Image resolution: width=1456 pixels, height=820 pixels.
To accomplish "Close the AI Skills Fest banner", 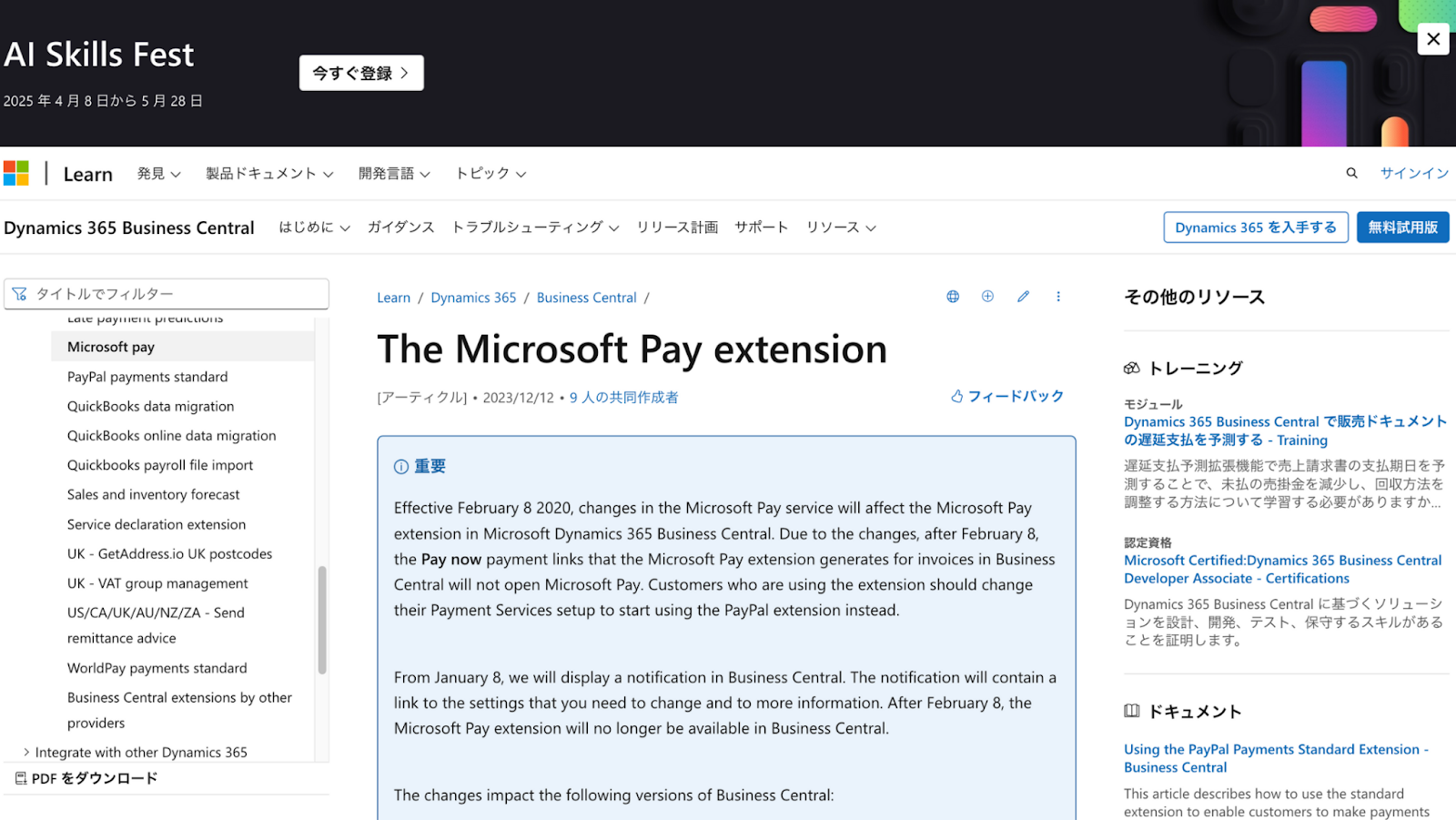I will [x=1433, y=39].
